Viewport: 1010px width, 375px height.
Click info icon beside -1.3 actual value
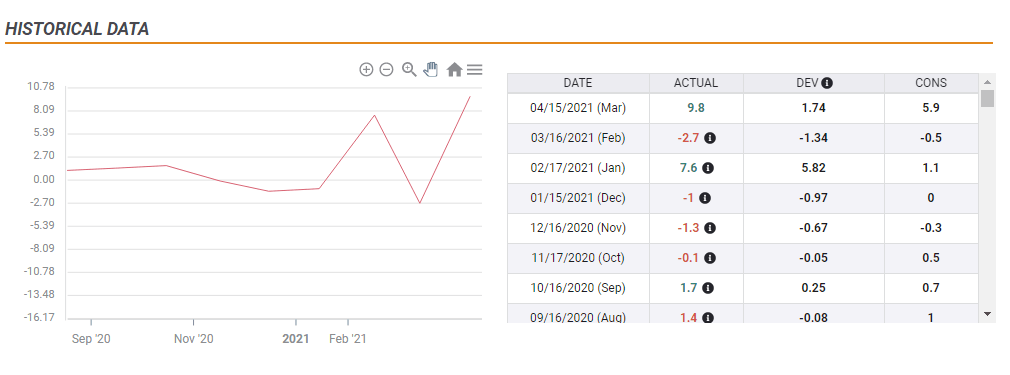coord(710,228)
